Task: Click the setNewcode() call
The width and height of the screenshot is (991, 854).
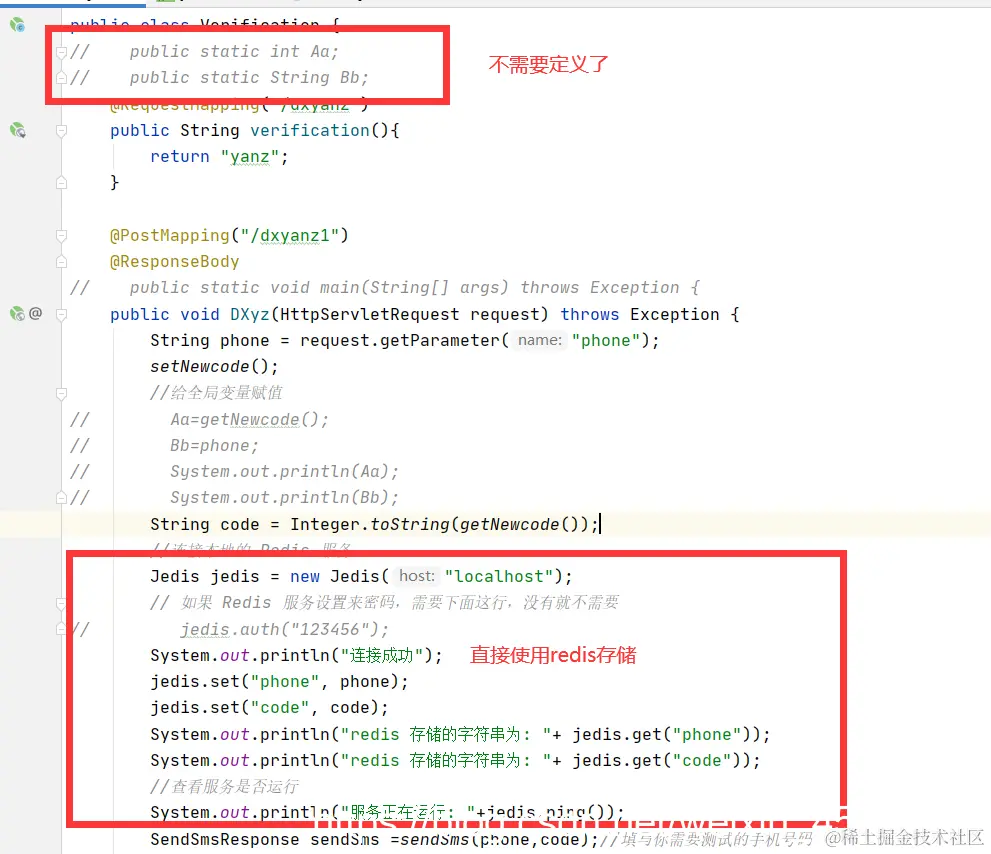Action: pos(214,367)
